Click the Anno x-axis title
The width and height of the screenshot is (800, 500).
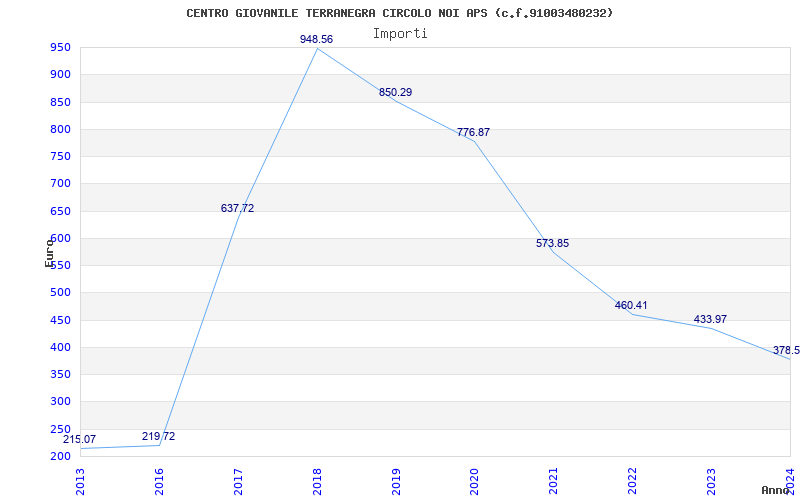click(x=775, y=490)
